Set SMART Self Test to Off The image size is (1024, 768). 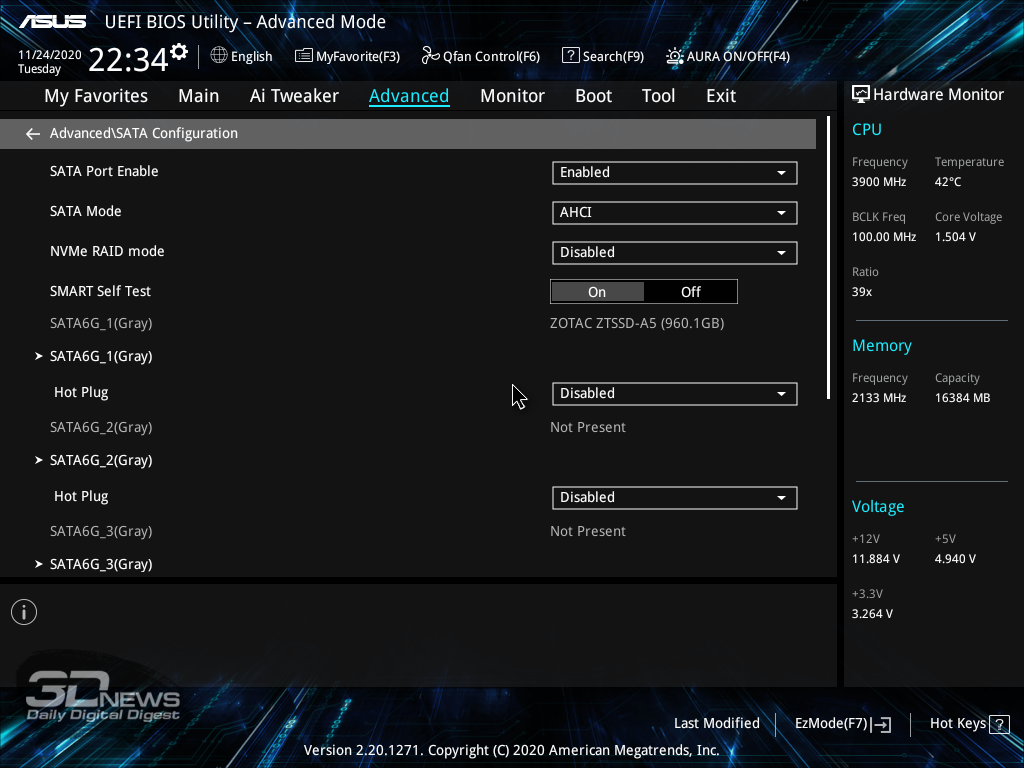point(690,292)
